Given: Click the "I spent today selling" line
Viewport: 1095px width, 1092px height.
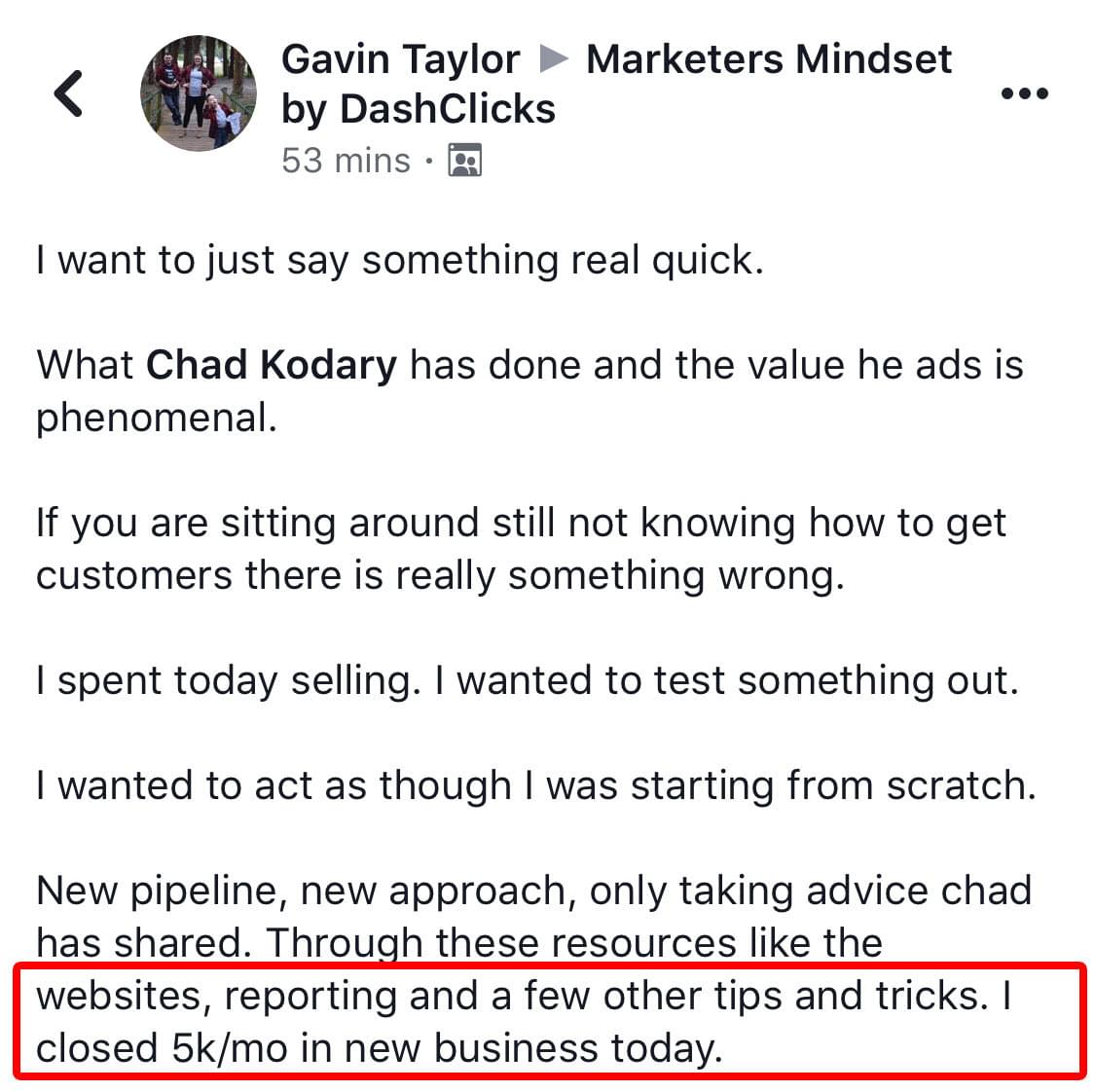Looking at the screenshot, I should pyautogui.click(x=528, y=680).
